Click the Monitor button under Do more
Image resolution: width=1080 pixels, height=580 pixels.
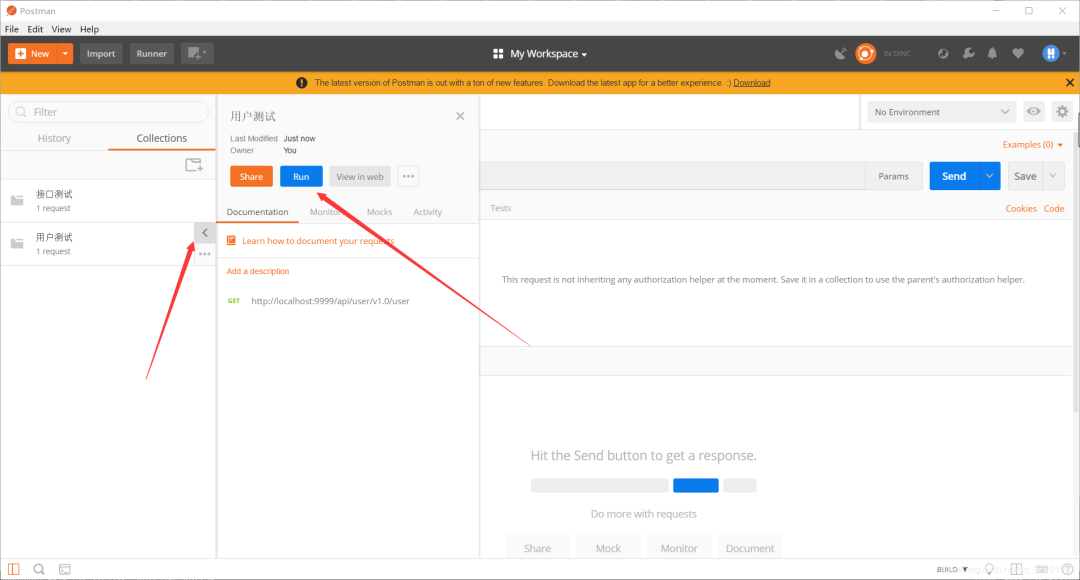[679, 548]
